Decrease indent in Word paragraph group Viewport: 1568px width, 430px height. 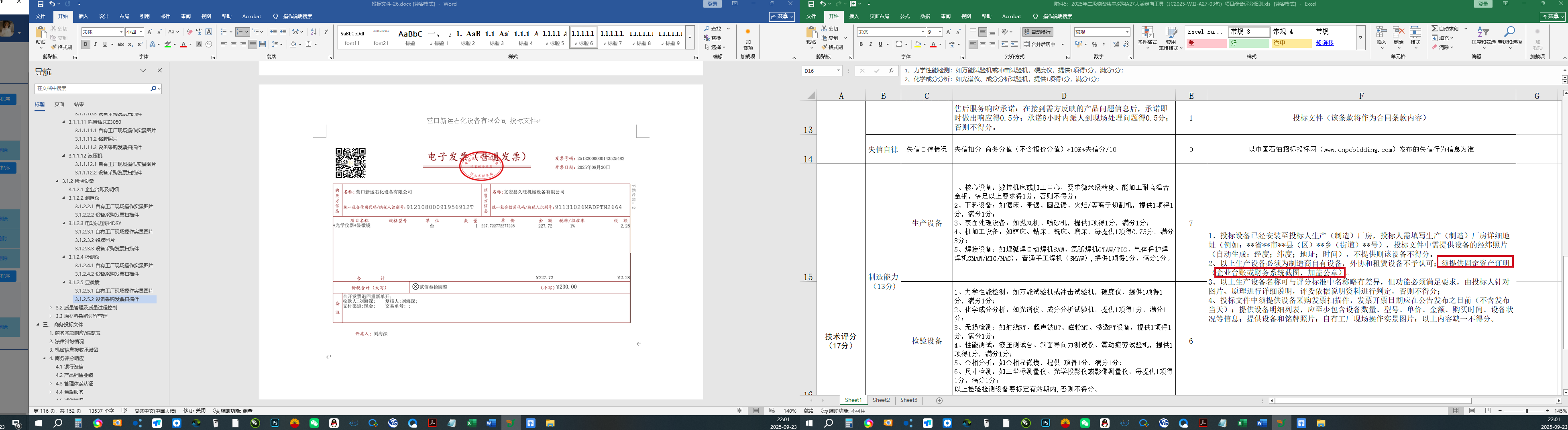(273, 32)
